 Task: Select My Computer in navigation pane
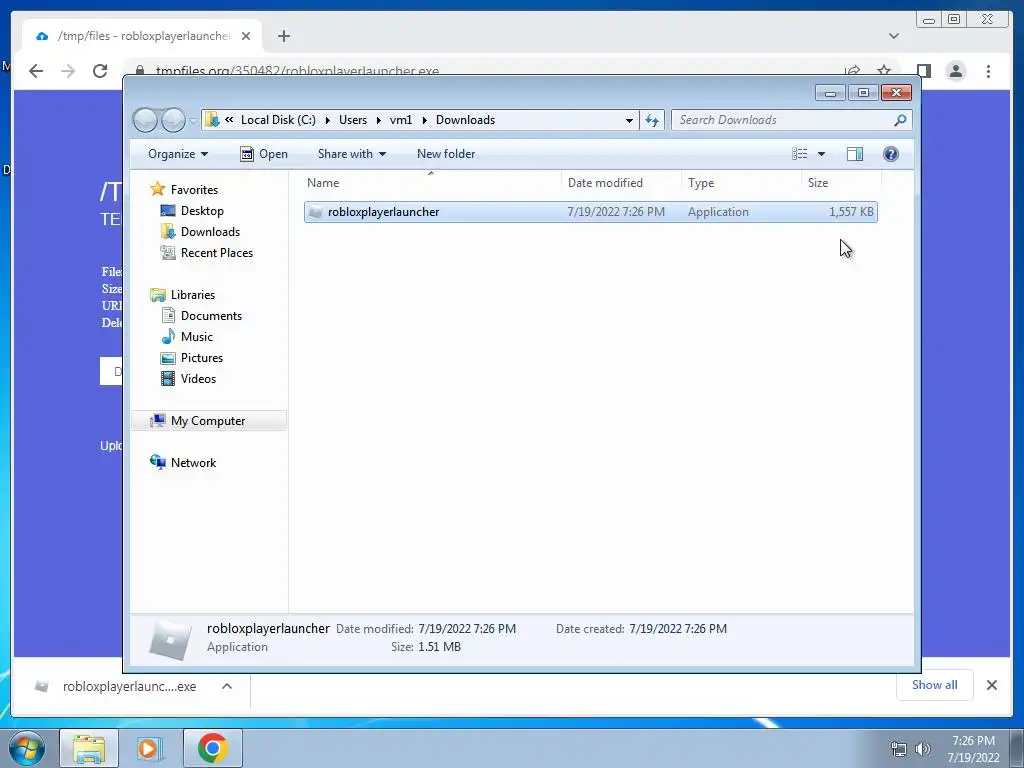pyautogui.click(x=208, y=421)
